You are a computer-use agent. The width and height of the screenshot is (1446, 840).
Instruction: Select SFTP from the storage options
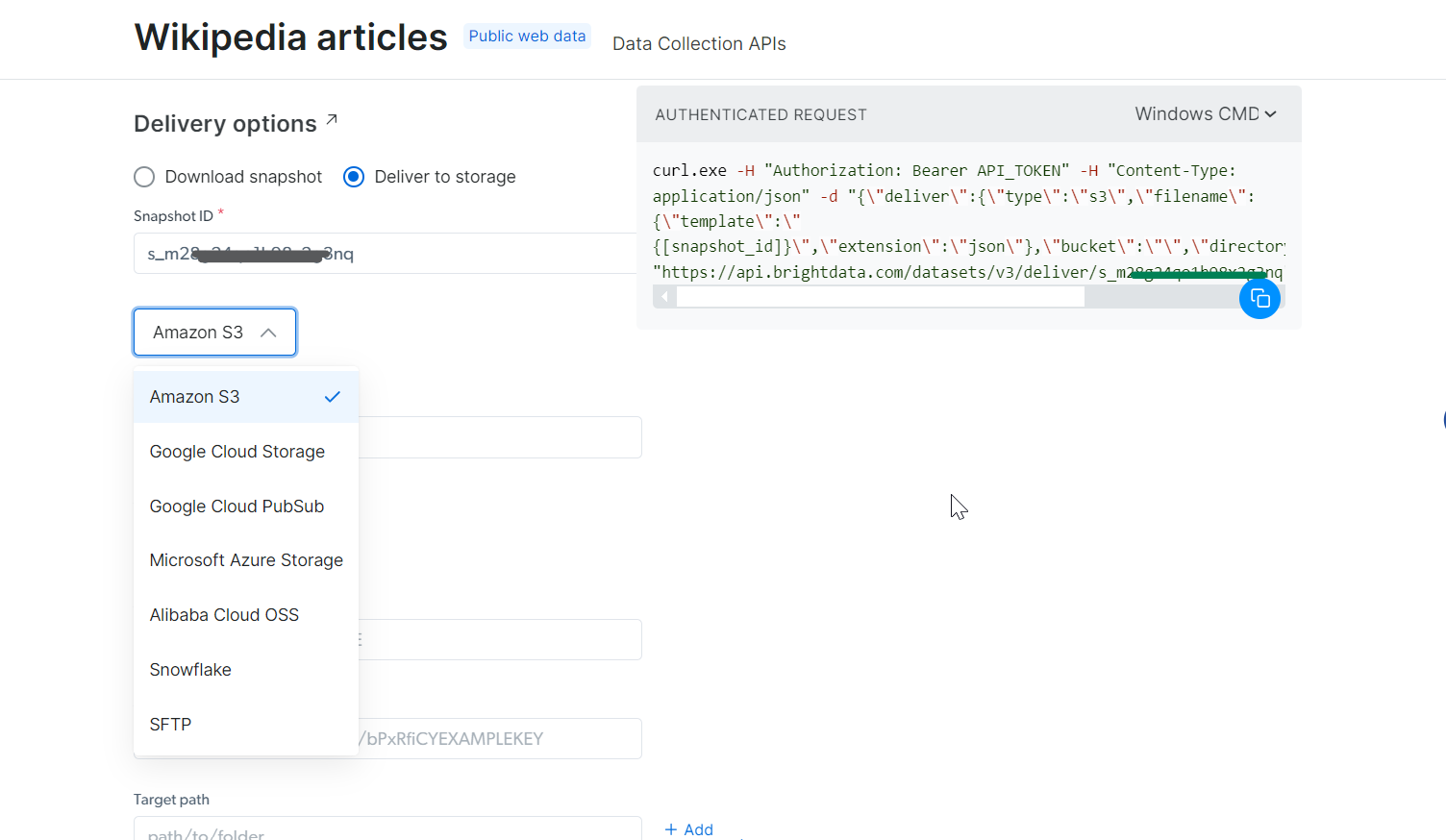[170, 724]
